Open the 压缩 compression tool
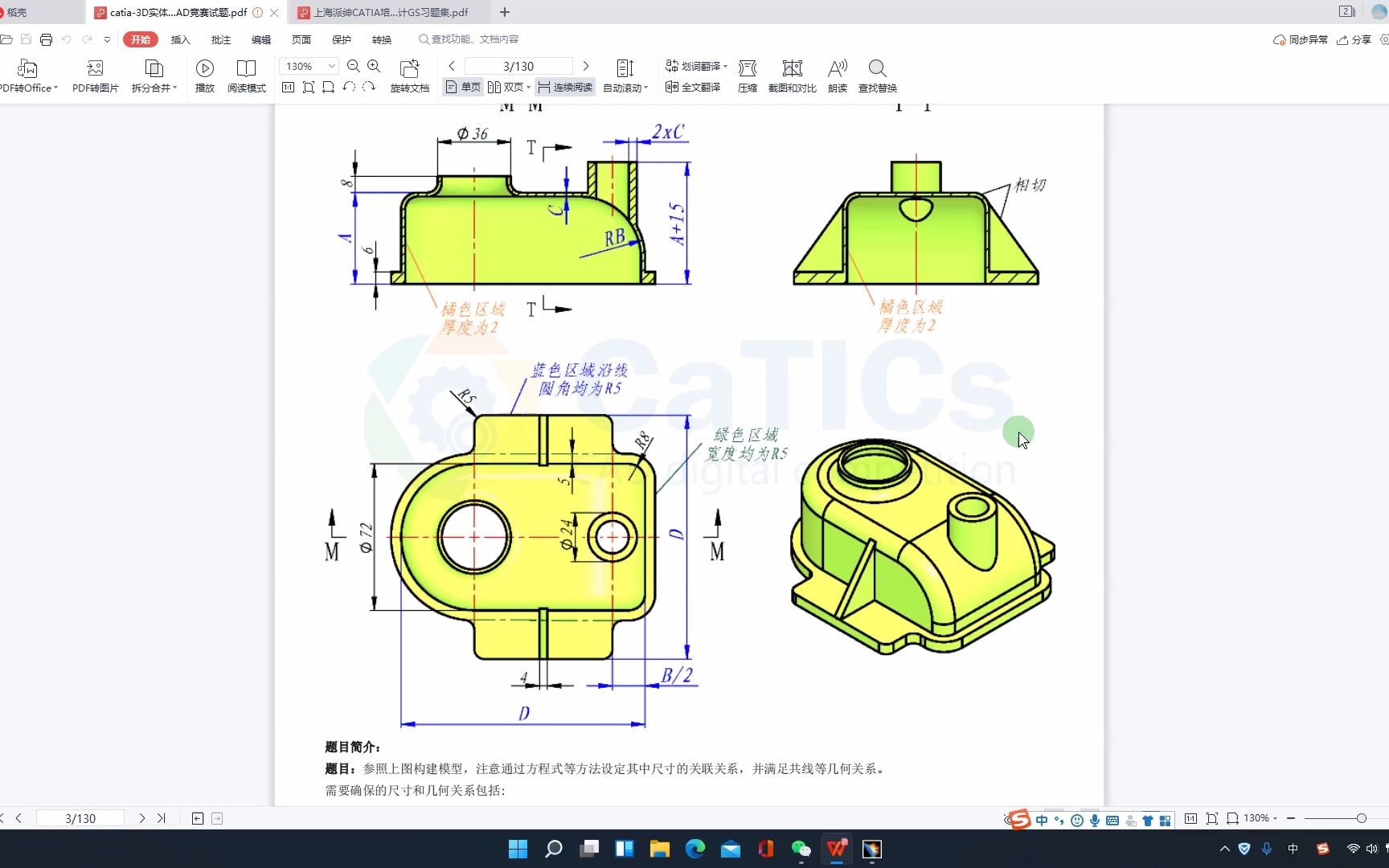Image resolution: width=1389 pixels, height=868 pixels. pyautogui.click(x=747, y=76)
